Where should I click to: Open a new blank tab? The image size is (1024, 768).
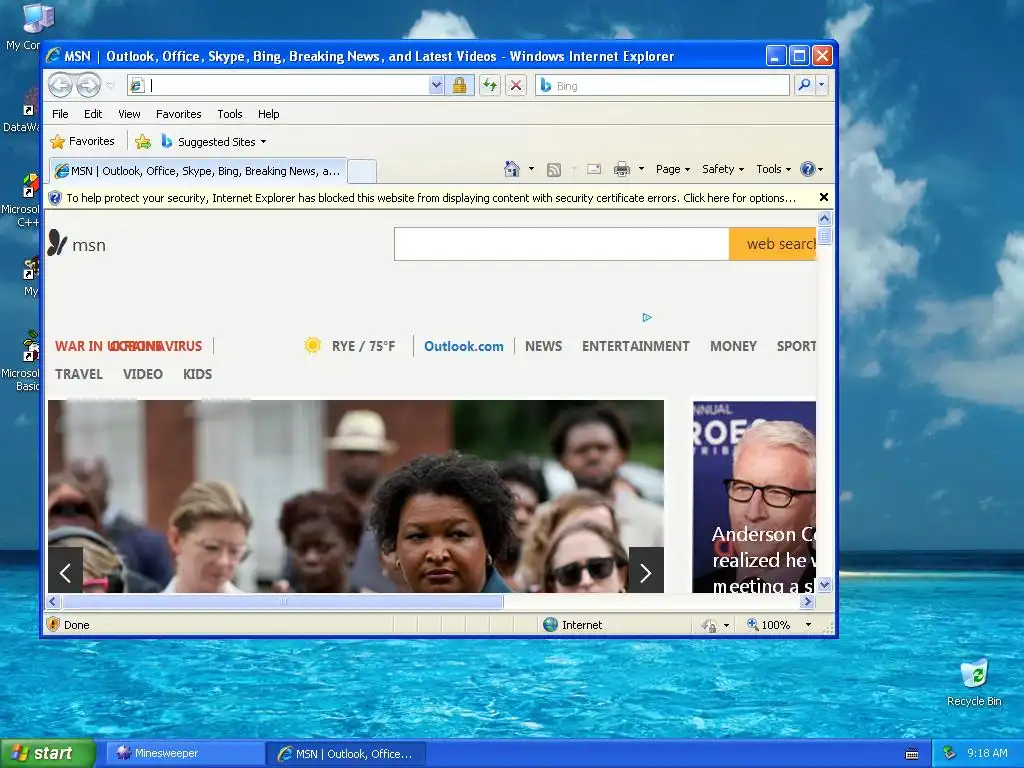(362, 171)
